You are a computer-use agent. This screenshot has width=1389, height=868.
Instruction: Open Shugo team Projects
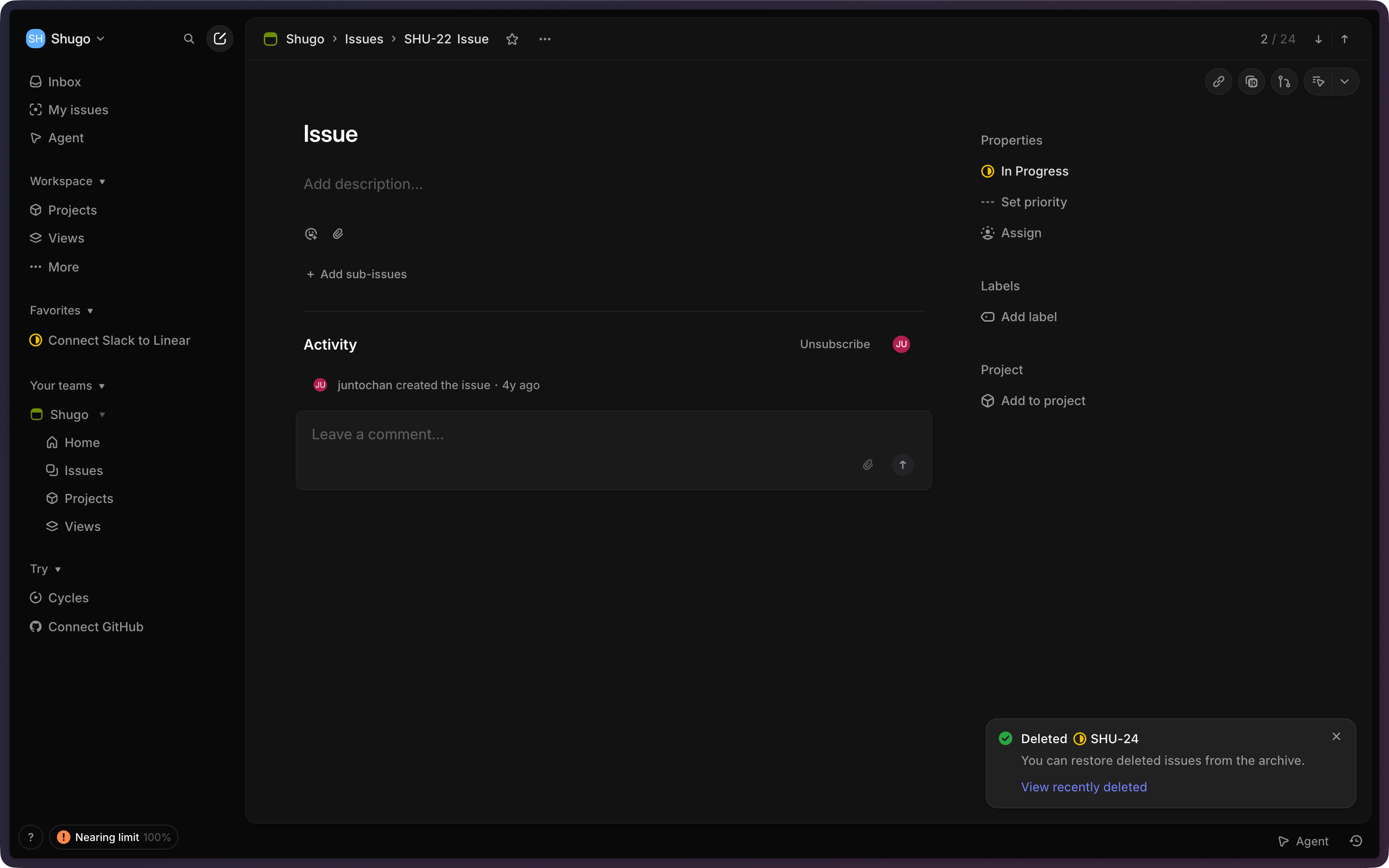click(80, 498)
